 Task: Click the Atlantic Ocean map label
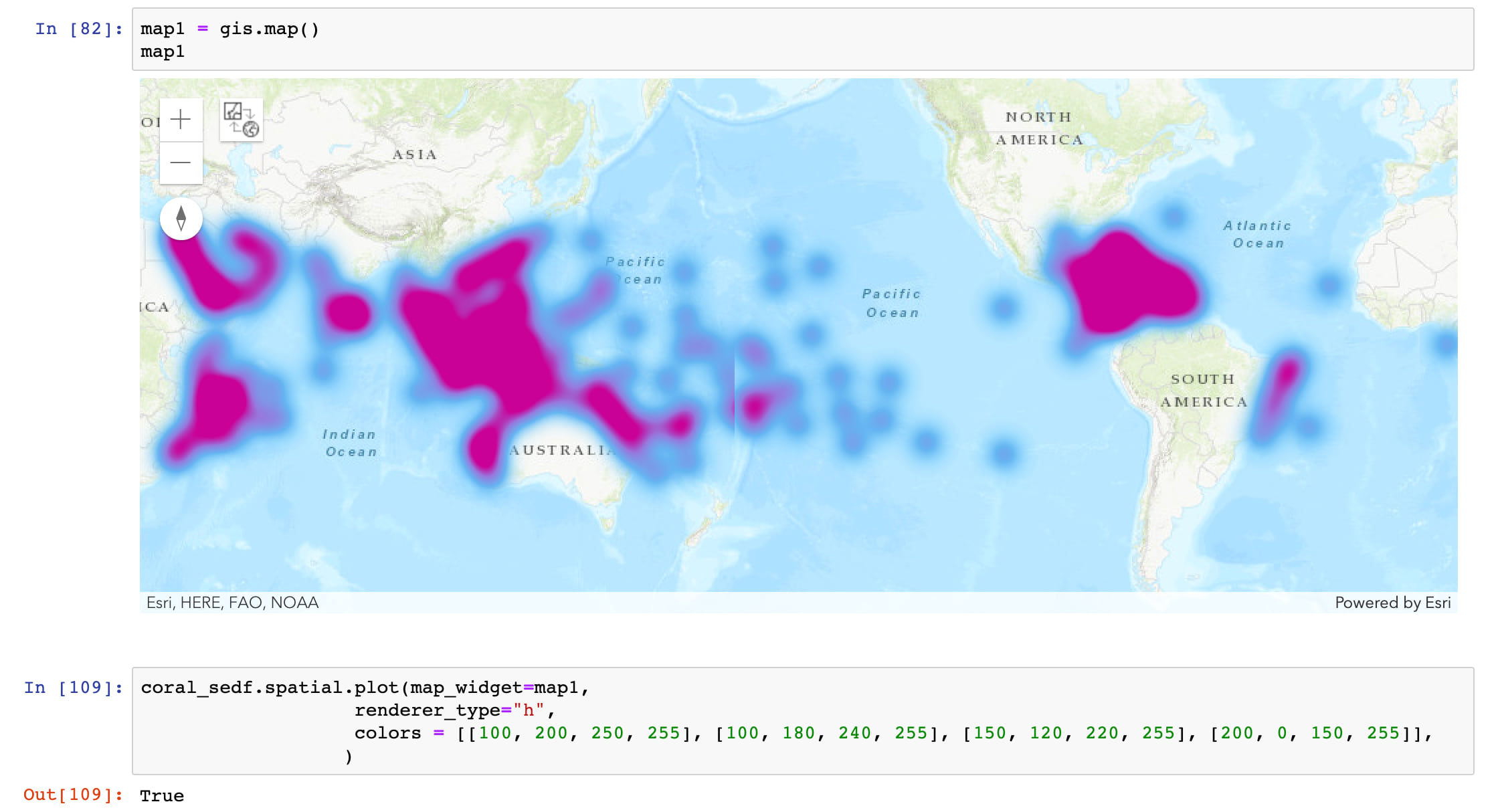(1258, 234)
